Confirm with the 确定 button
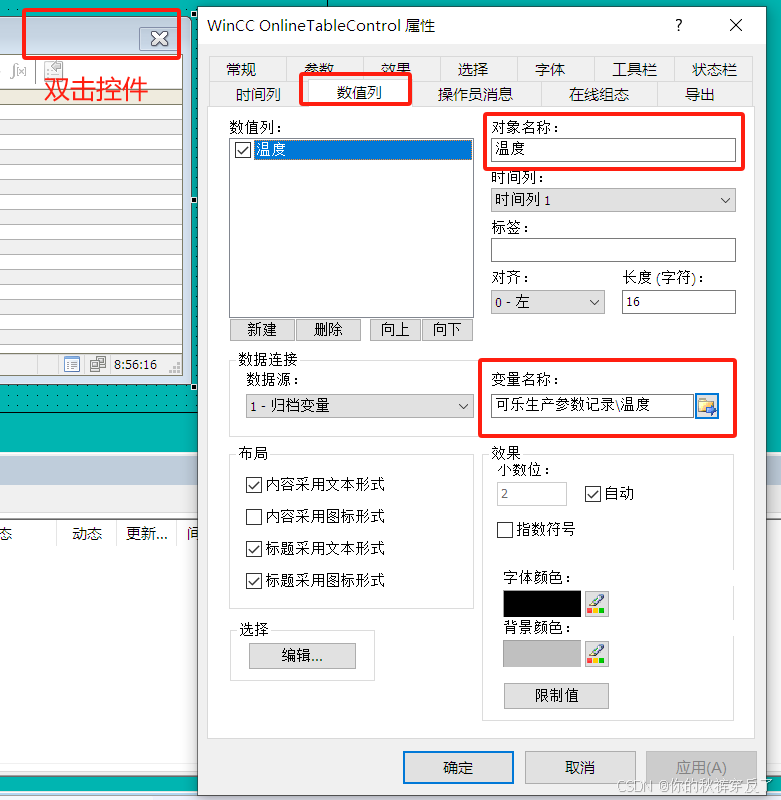This screenshot has width=781, height=800. [458, 767]
